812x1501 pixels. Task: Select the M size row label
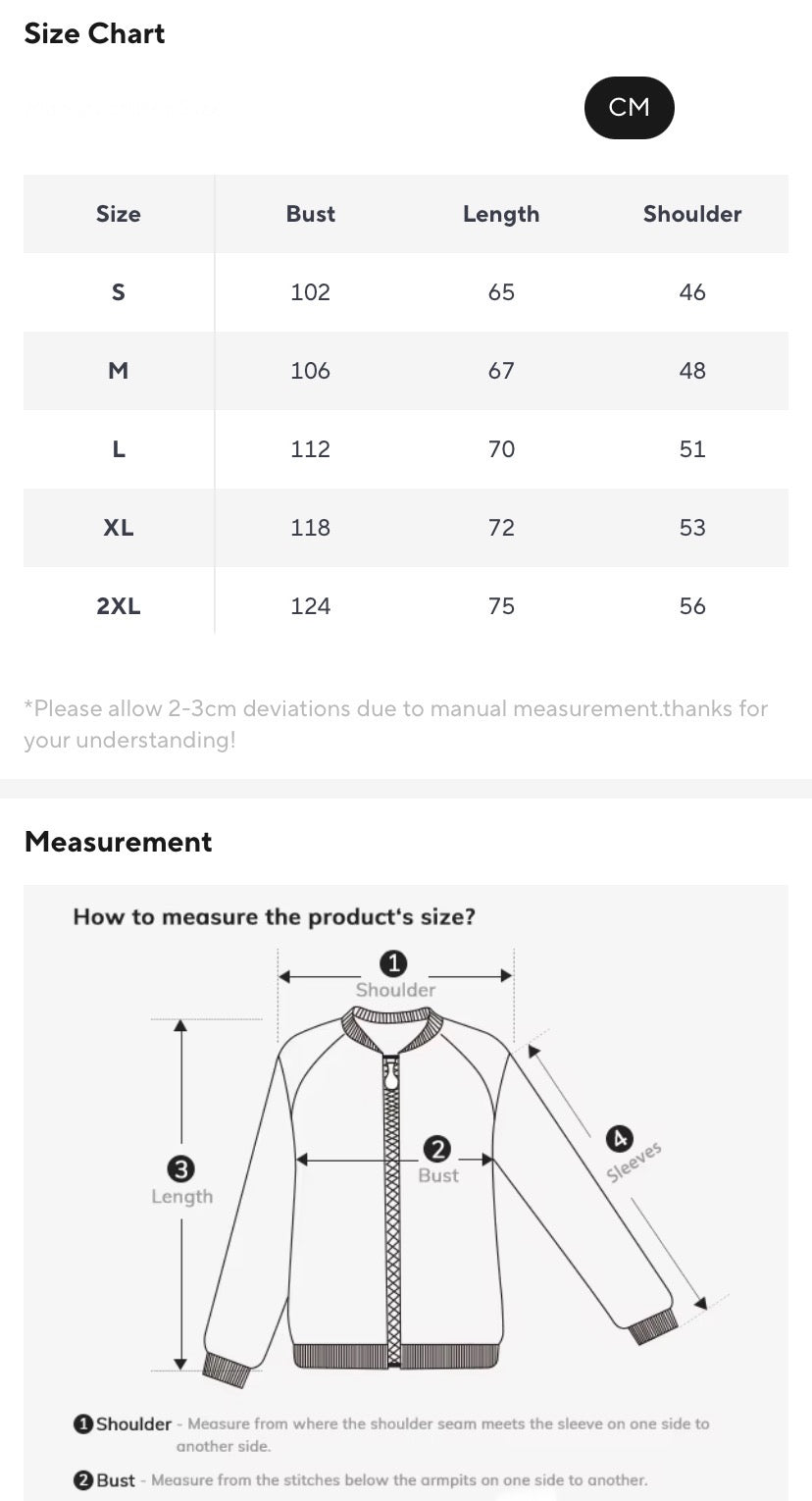click(x=118, y=371)
